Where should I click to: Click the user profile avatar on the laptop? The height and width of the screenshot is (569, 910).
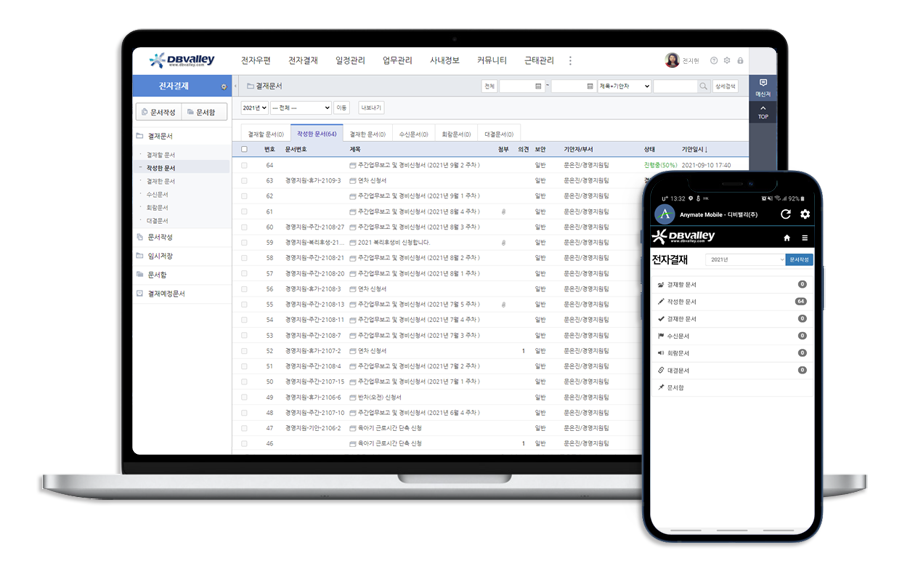click(672, 60)
